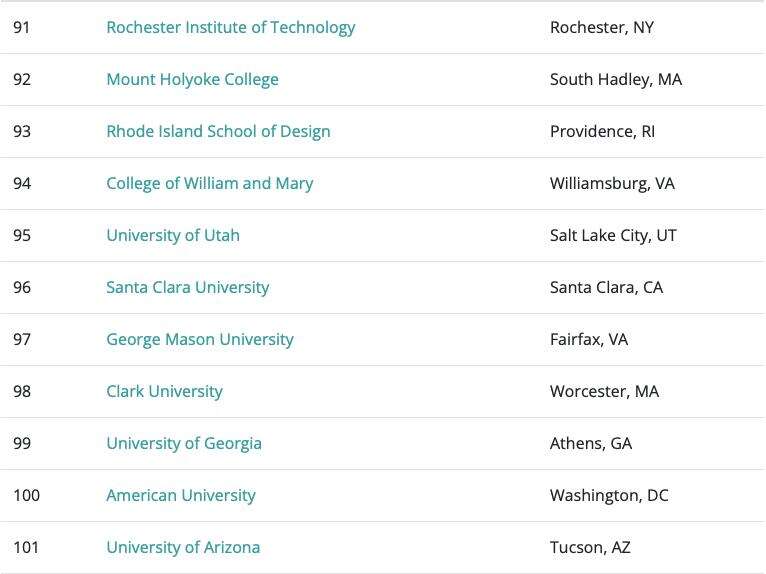
Task: Open the George Mason University link
Action: 200,340
